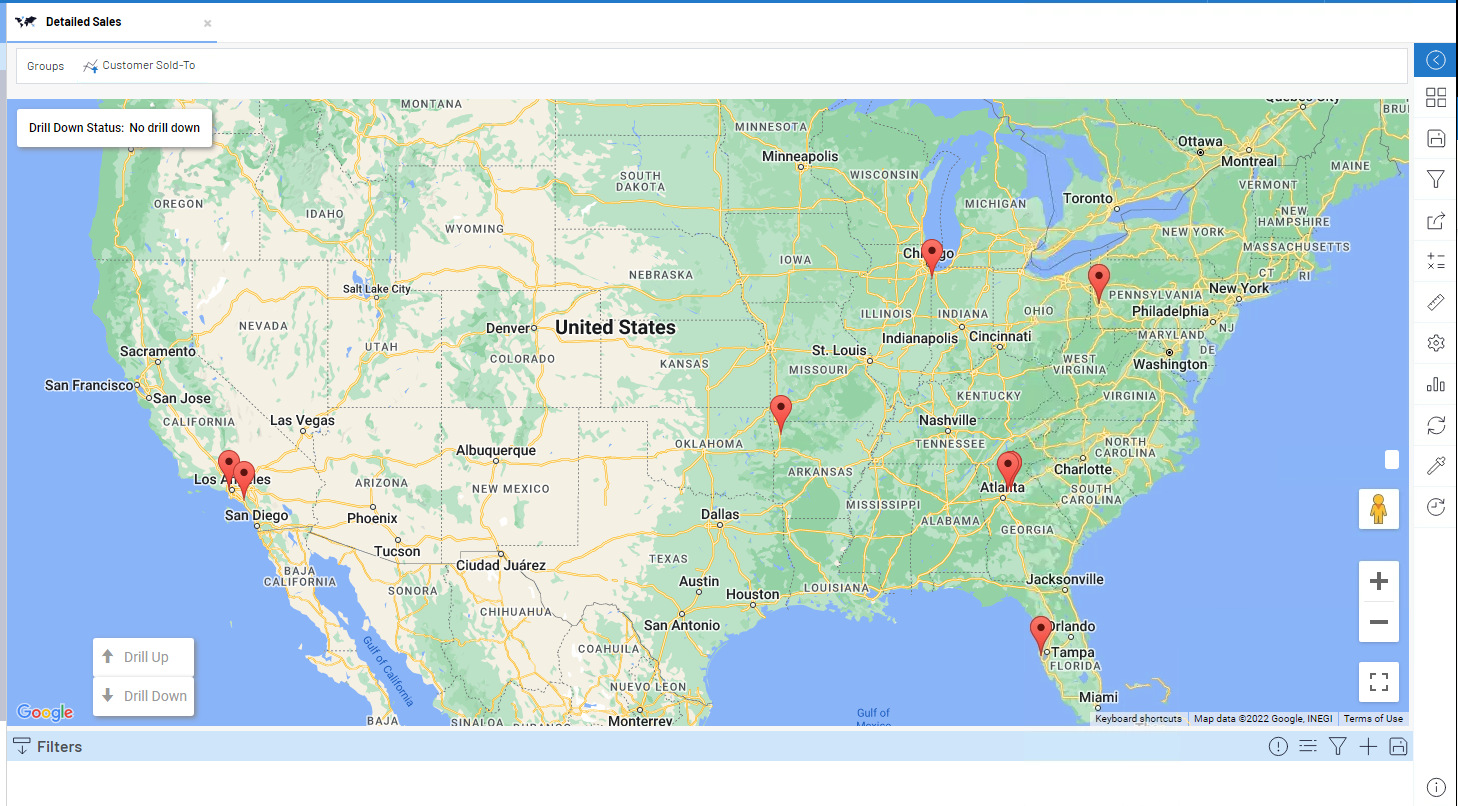Open the filter funnel icon in the right sidebar
Screen dimensions: 1458x806
pyautogui.click(x=1435, y=179)
